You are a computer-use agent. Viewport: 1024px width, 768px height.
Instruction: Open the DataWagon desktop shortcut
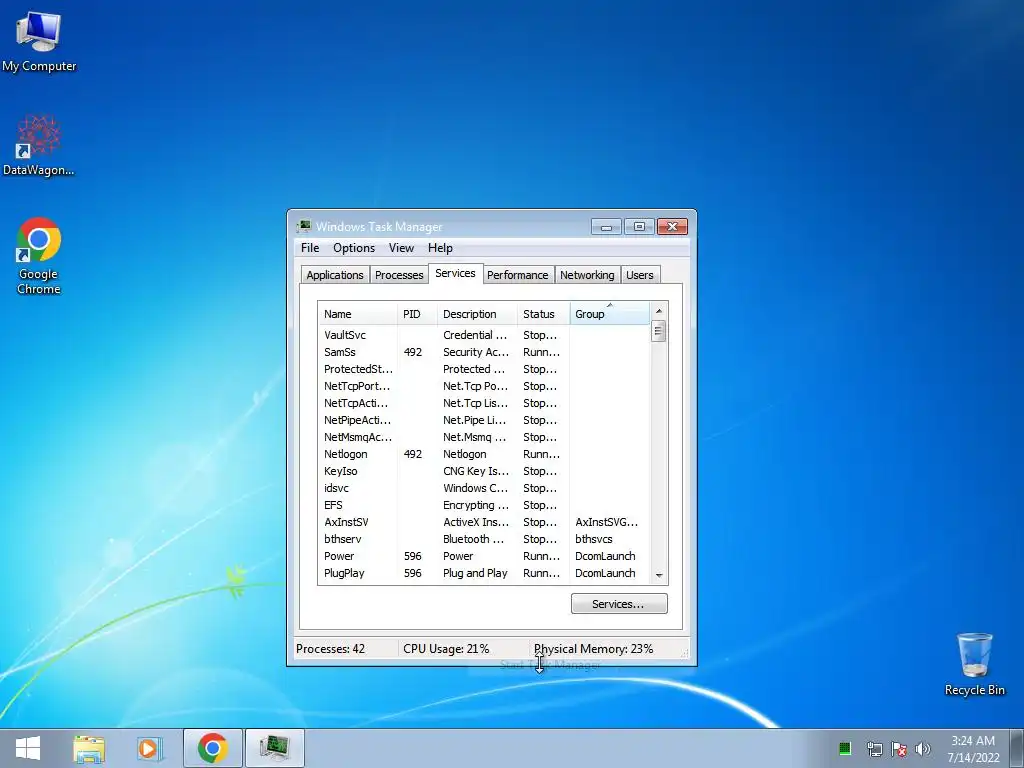click(x=39, y=145)
